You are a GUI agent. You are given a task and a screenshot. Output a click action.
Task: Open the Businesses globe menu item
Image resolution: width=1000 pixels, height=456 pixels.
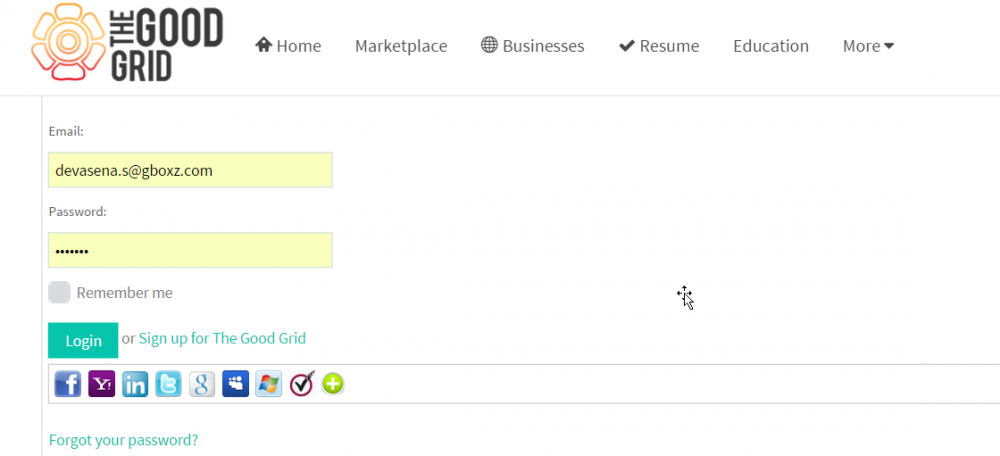pyautogui.click(x=533, y=46)
